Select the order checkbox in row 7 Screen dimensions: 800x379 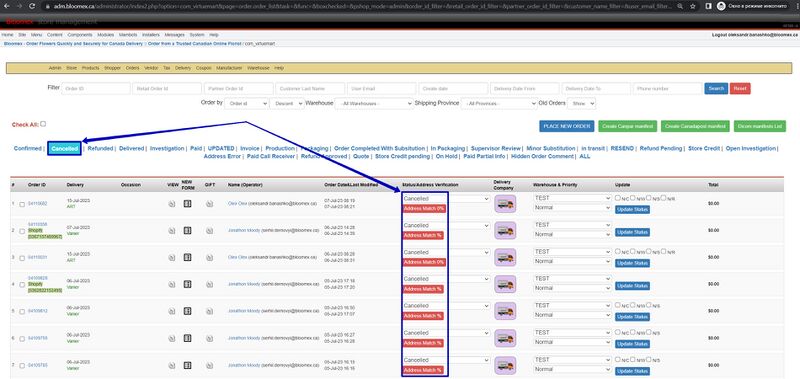pos(22,366)
